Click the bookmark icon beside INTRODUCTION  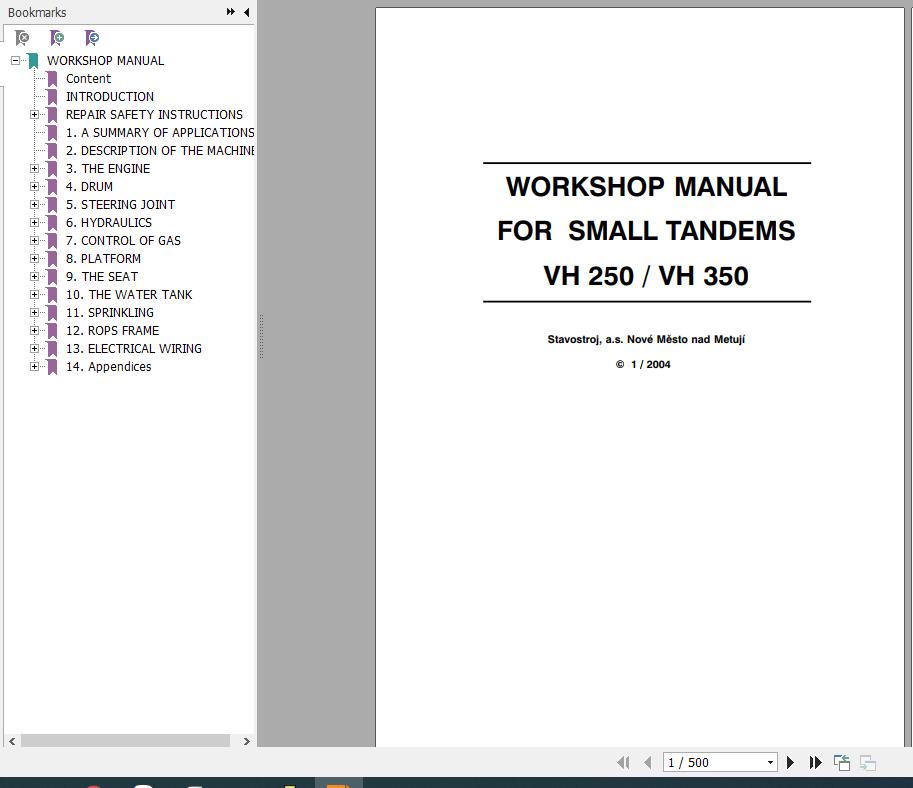coord(52,97)
